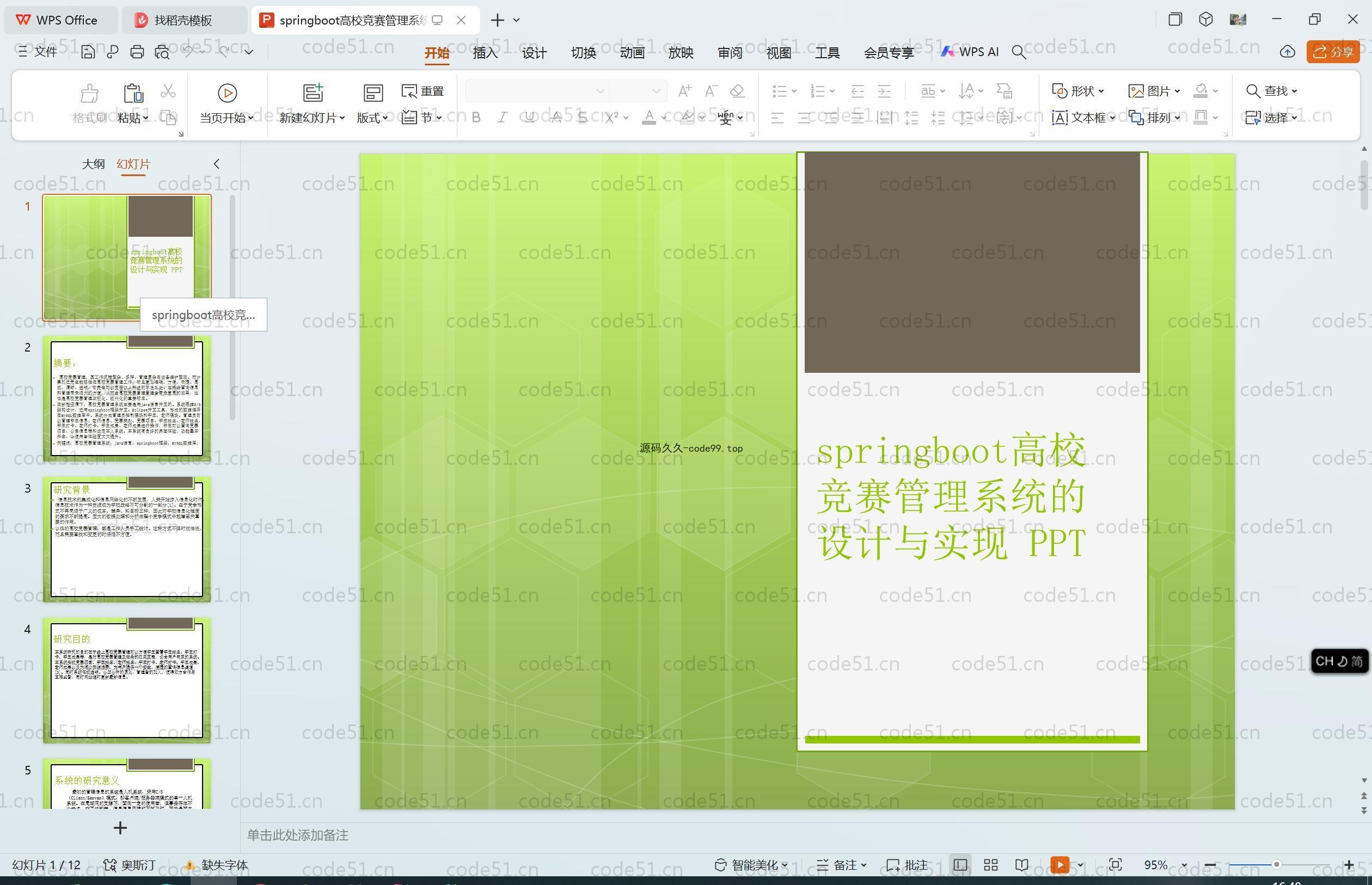Click the Reset (重置) button
This screenshot has height=885, width=1372.
tap(422, 91)
